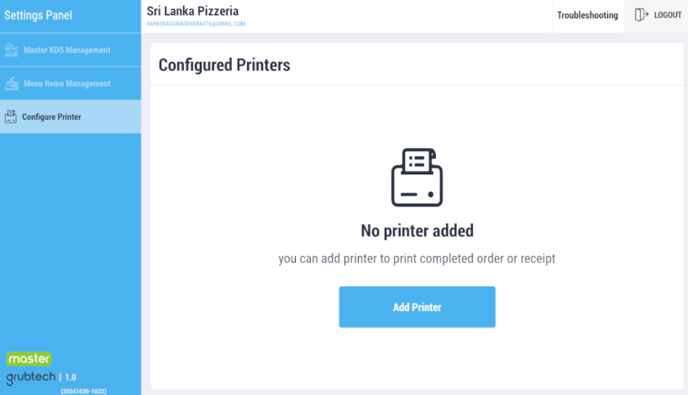Viewport: 688px width, 395px height.
Task: Click the version 1.0 label
Action: pyautogui.click(x=70, y=377)
